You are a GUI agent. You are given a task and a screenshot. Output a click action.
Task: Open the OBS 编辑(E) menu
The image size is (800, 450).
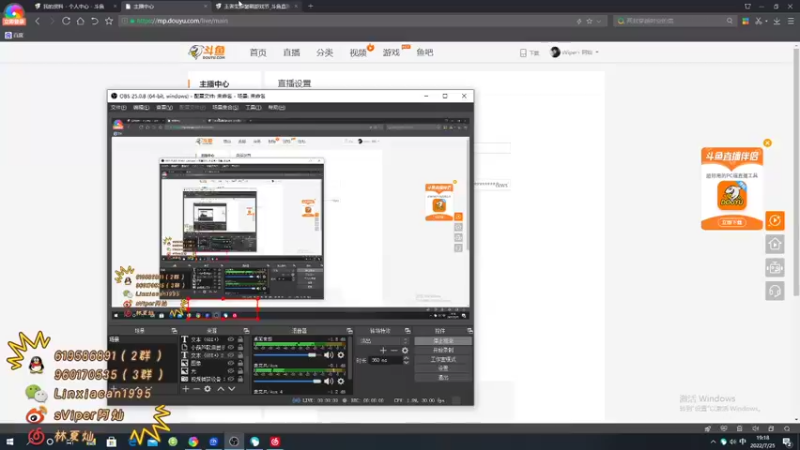click(141, 108)
